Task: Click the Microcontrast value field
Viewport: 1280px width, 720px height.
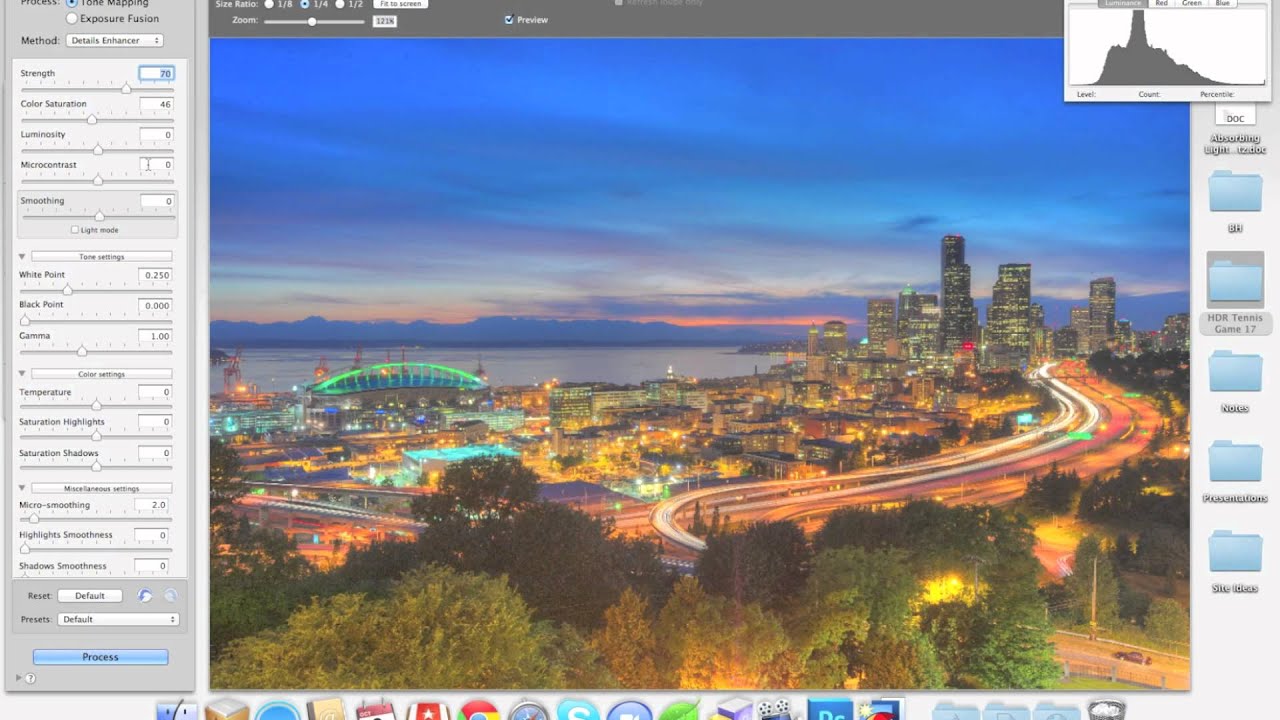Action: tap(156, 164)
